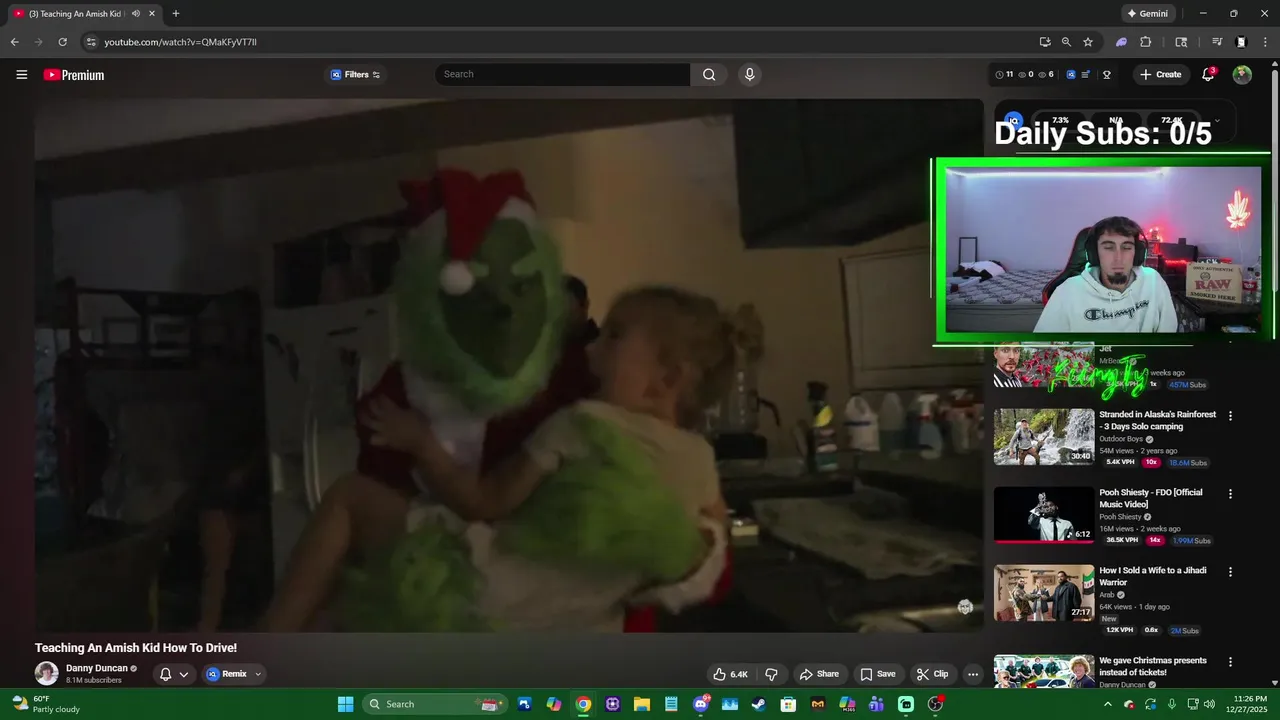Like the video with thumbs up
The image size is (1280, 720).
[x=730, y=674]
